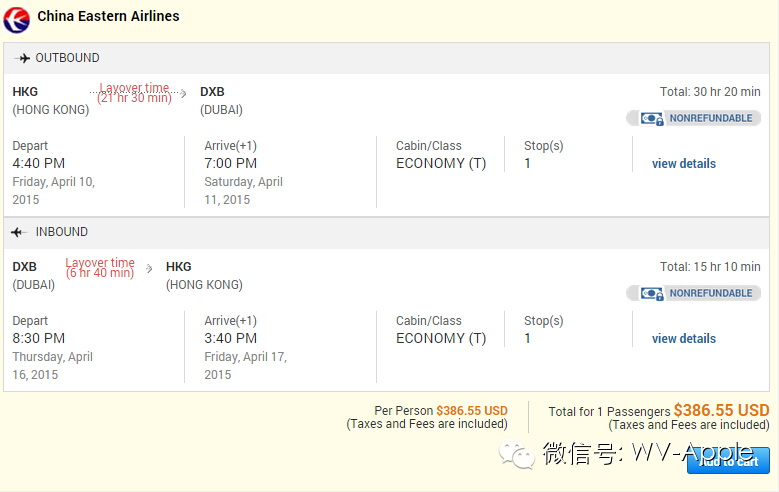779x492 pixels.
Task: Click the total price $386.55 USD
Action: [x=721, y=410]
